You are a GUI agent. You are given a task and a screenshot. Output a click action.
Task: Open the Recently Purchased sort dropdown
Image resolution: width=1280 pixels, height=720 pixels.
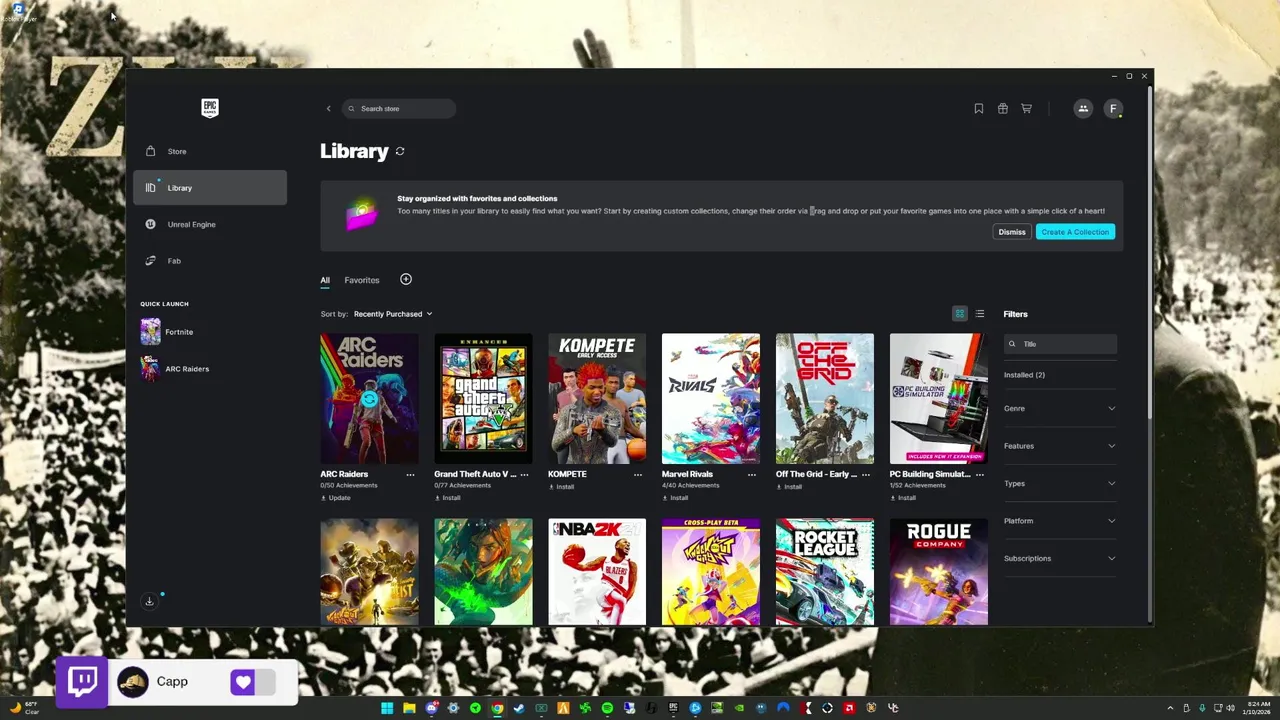[x=393, y=314]
